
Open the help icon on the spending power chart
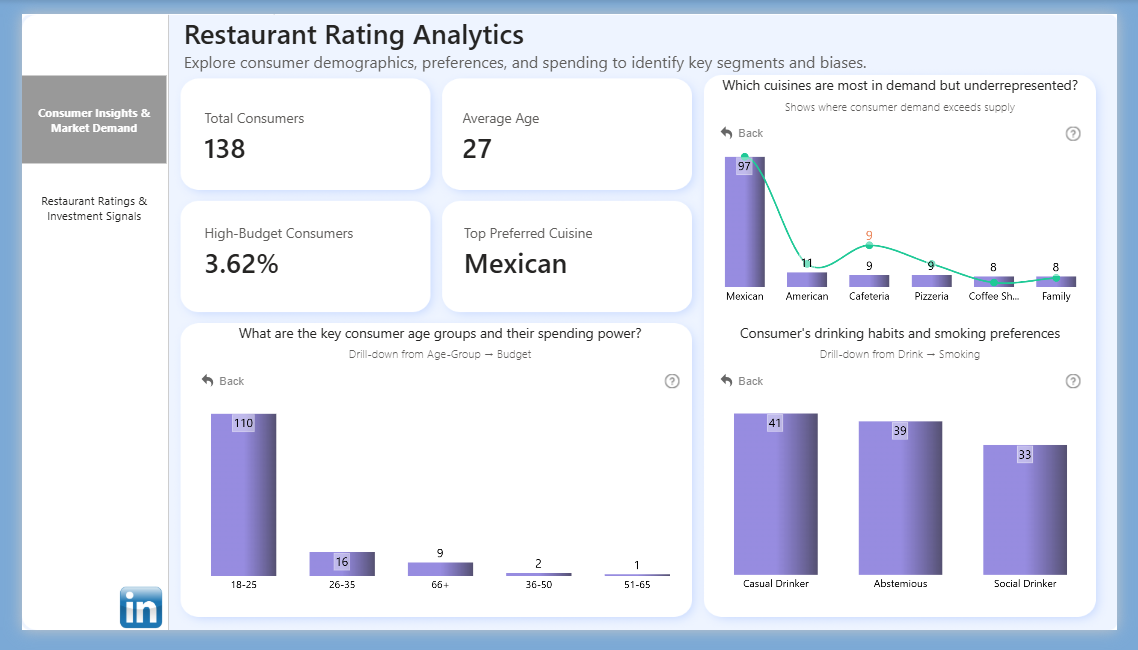click(x=671, y=381)
